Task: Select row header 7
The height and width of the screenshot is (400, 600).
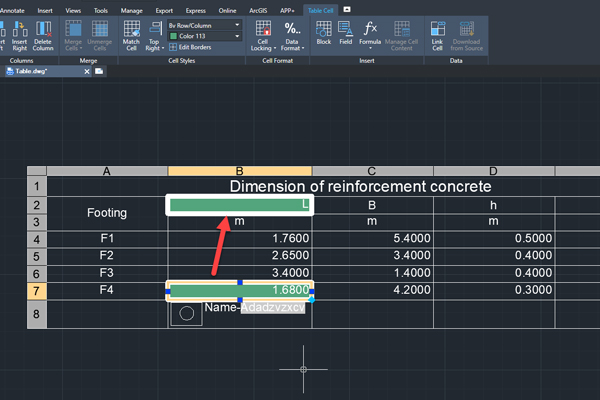Action: (37, 291)
